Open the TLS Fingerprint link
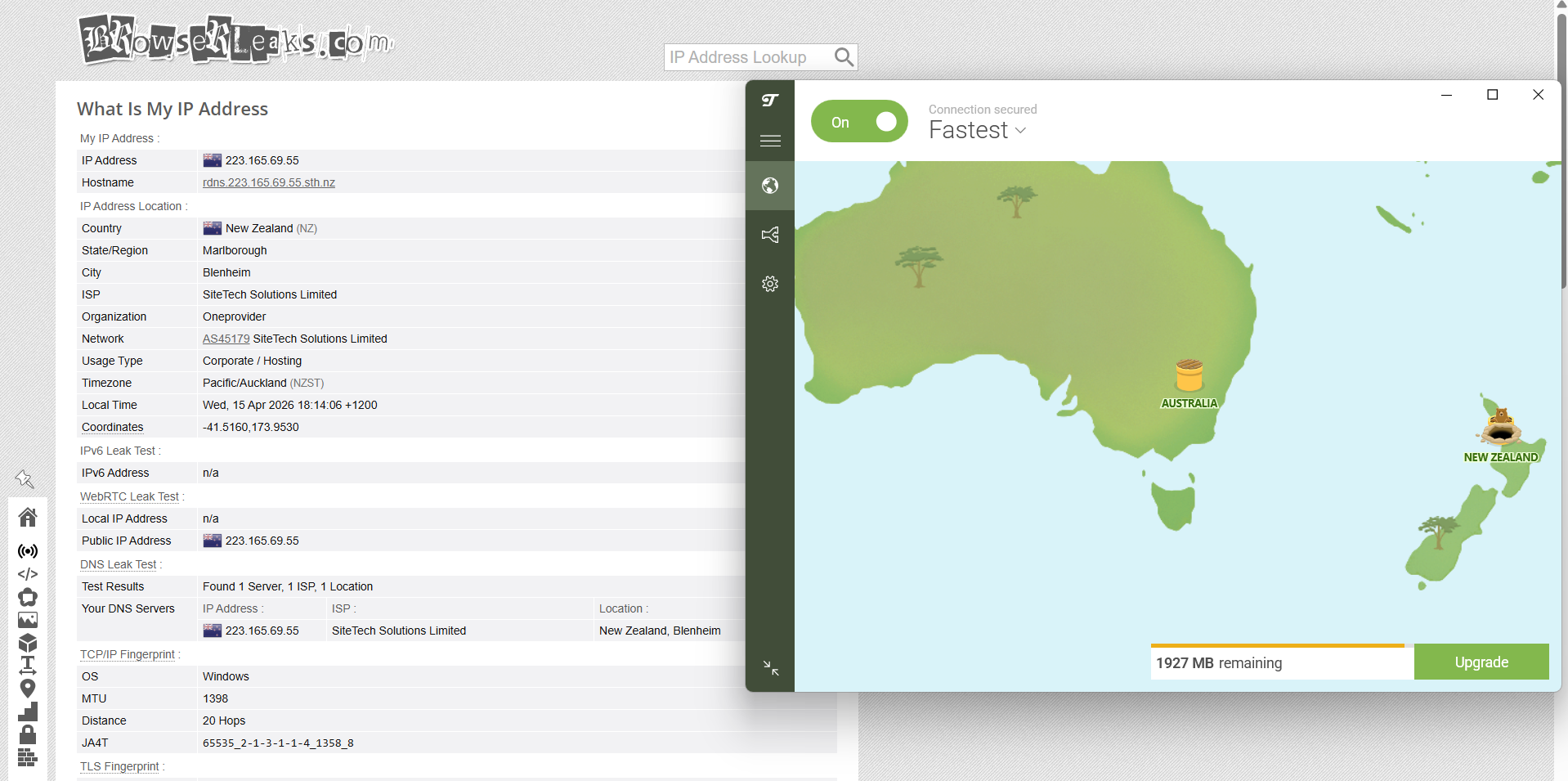 119,766
